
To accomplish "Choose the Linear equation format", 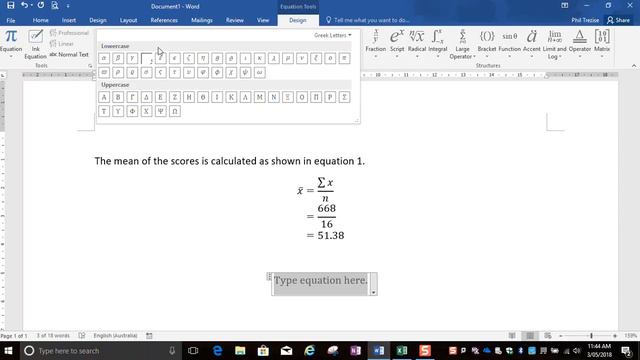I will click(x=62, y=44).
